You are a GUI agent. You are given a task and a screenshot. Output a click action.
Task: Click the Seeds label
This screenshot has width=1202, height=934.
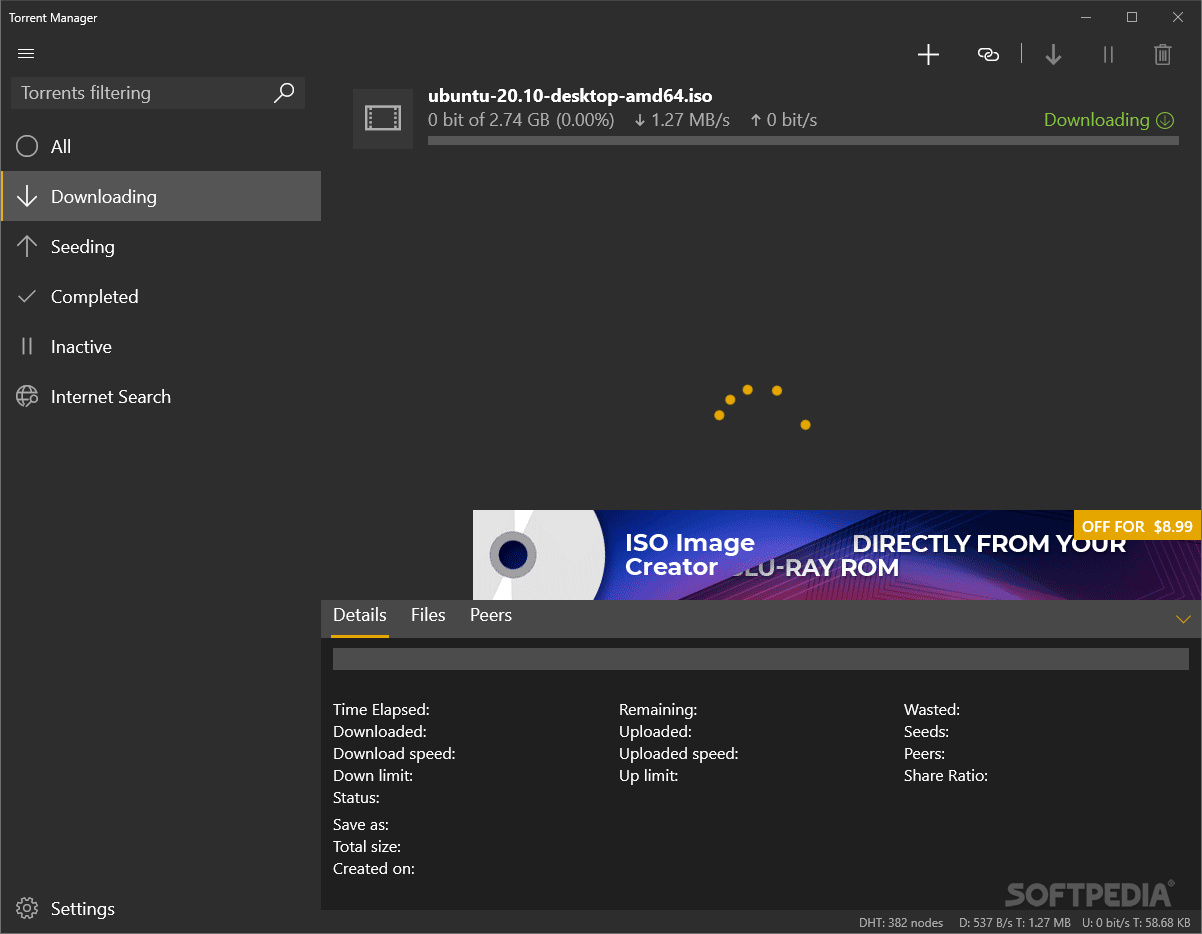[x=926, y=732]
